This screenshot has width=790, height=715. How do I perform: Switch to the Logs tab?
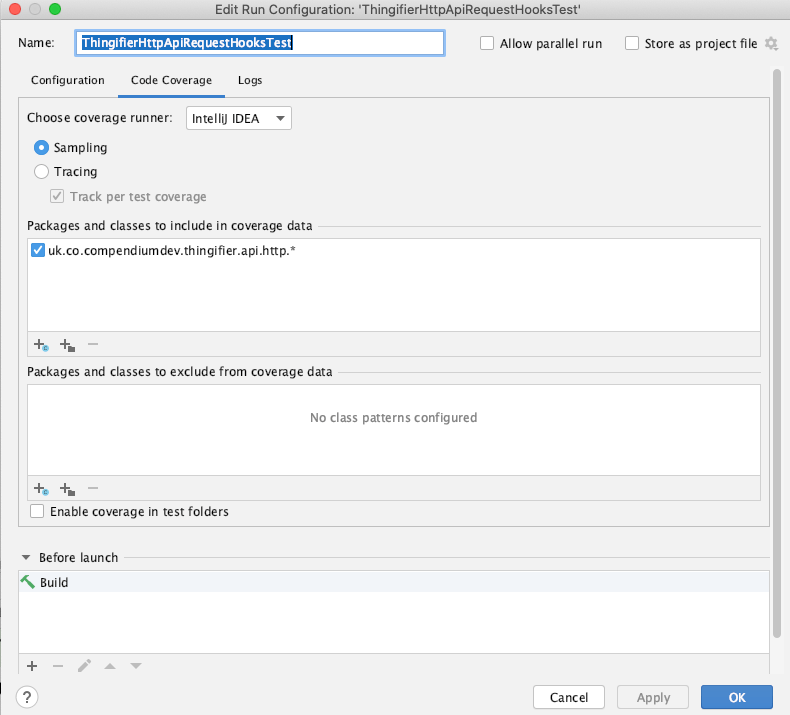click(x=250, y=80)
